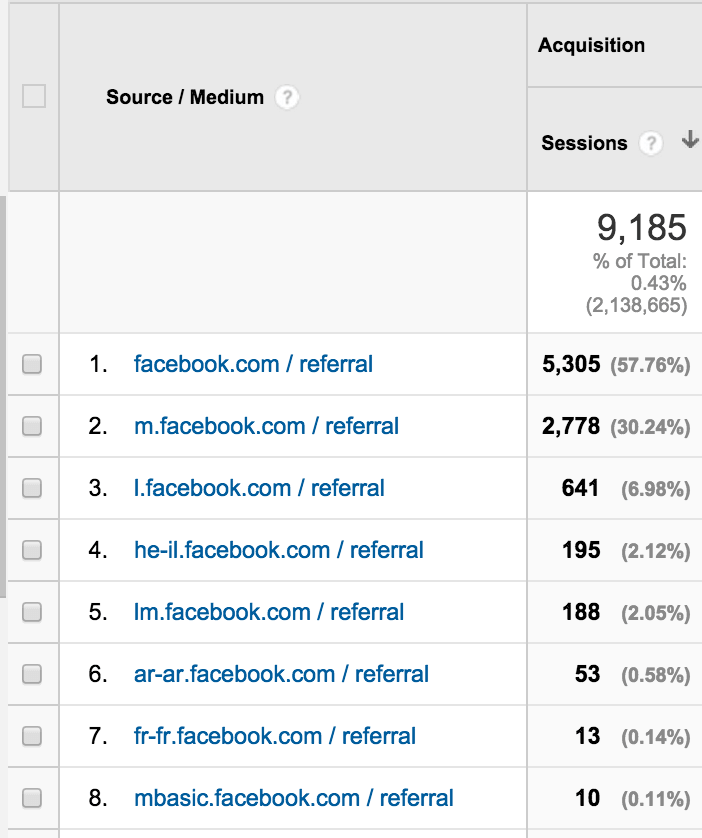Select checkbox for l.facebook.com row
The width and height of the screenshot is (702, 838).
(32, 488)
